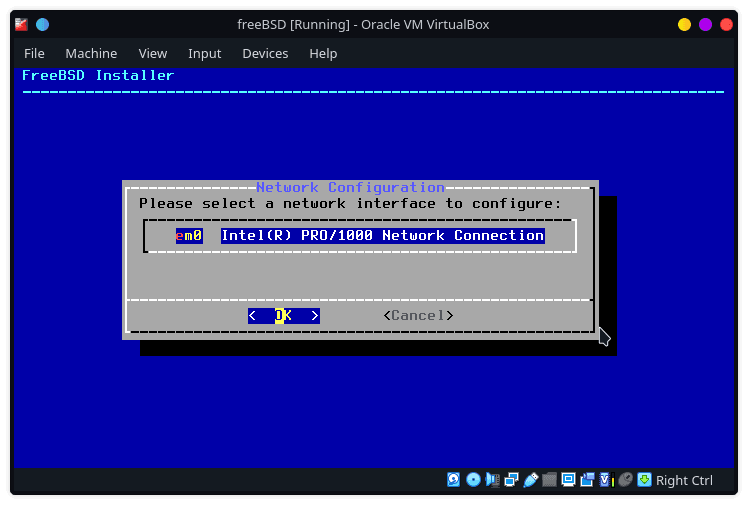748x505 pixels.
Task: Click the Cancel button in the dialog
Action: point(418,316)
